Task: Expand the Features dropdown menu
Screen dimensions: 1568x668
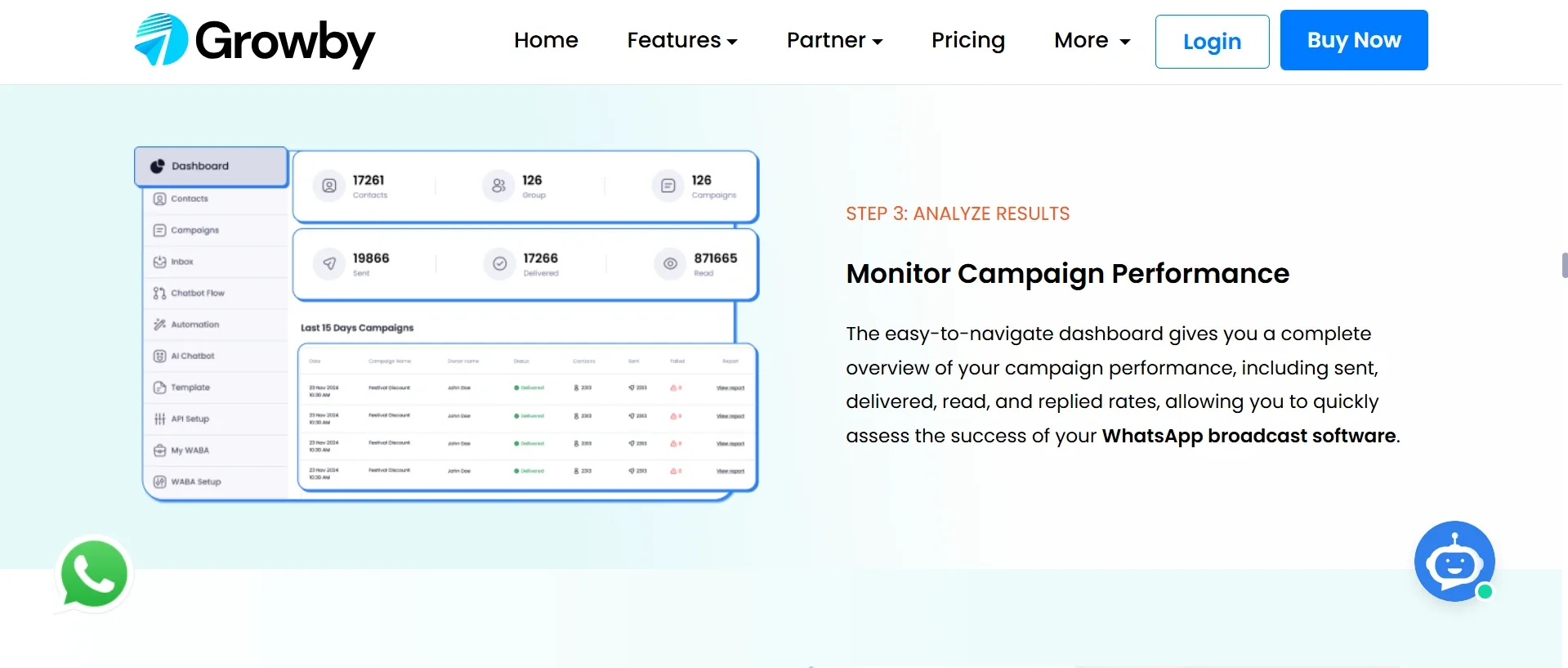Action: (x=681, y=40)
